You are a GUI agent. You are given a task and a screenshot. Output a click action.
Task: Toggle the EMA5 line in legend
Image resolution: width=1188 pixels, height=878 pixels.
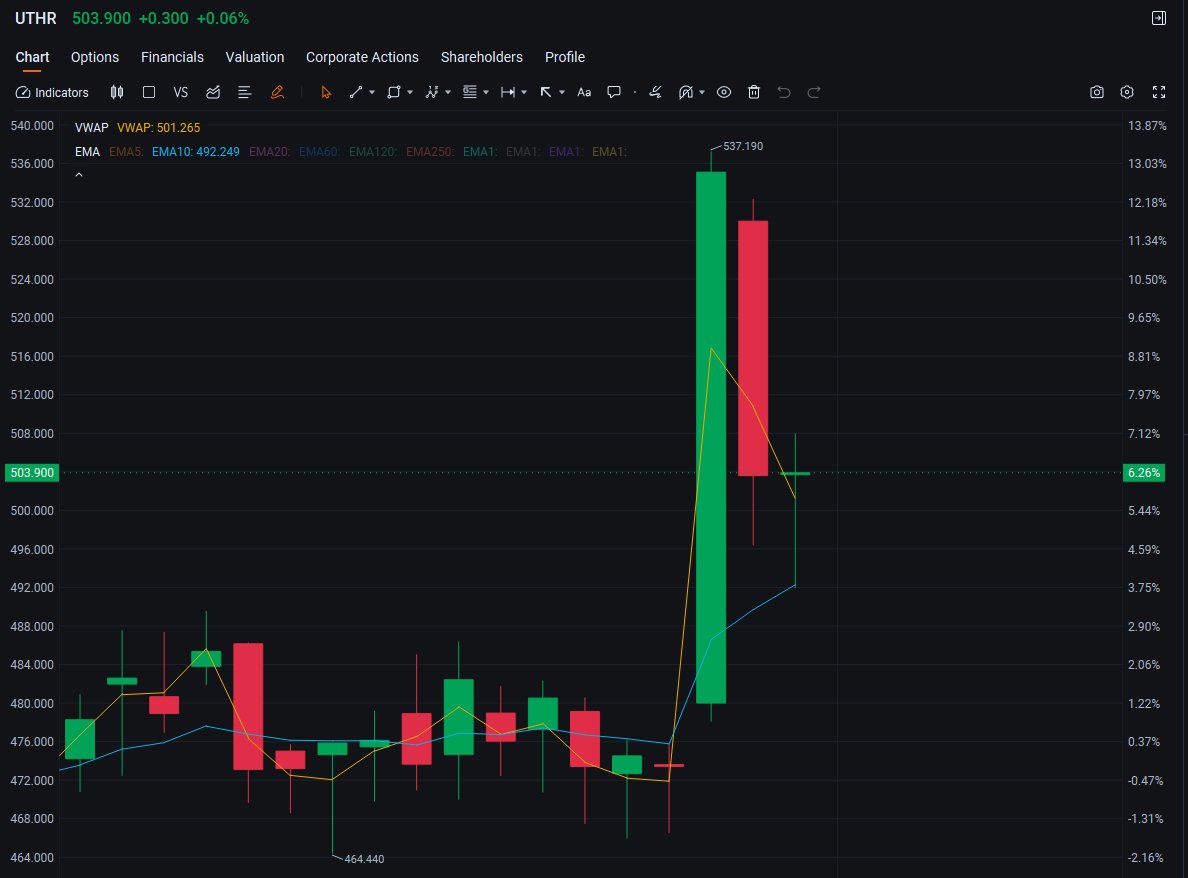[126, 152]
